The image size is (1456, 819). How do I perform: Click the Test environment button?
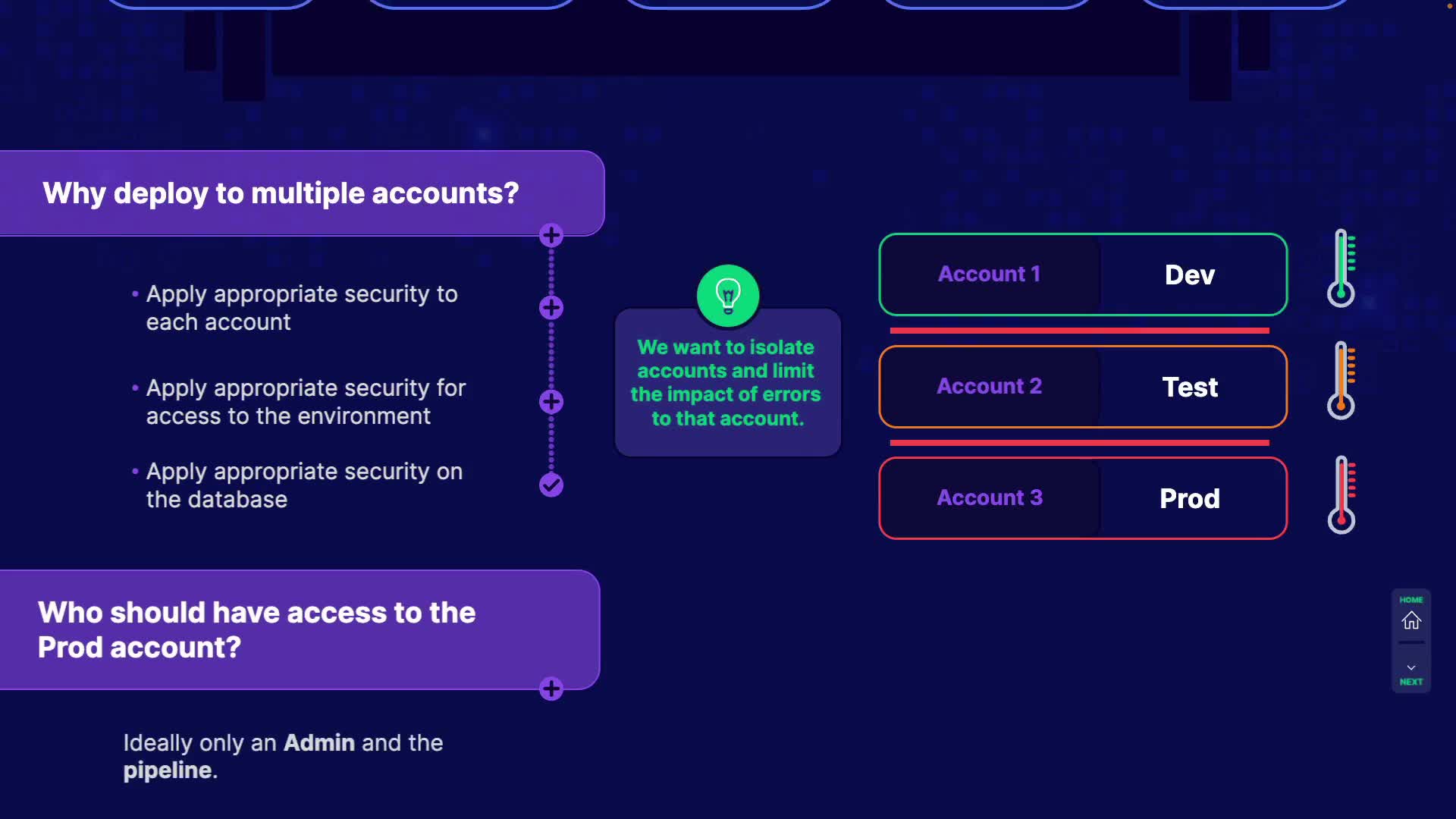click(1189, 387)
